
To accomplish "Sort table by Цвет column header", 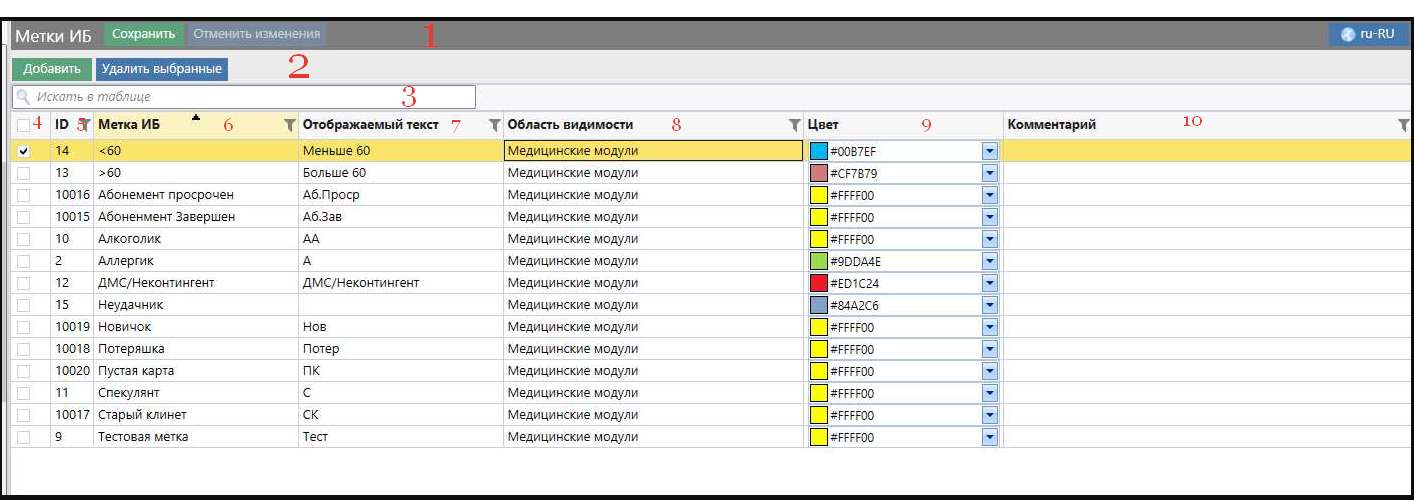I will [823, 125].
